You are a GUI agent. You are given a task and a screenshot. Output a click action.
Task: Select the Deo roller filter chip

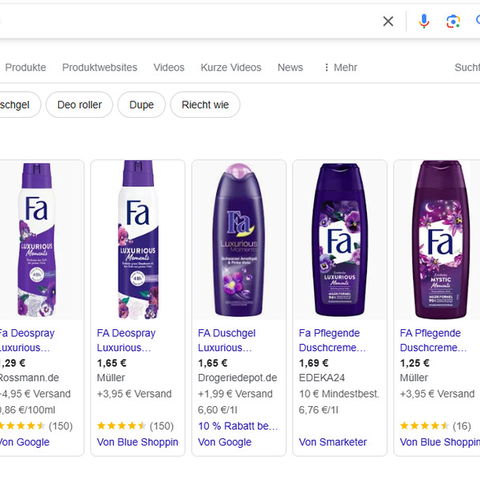point(79,105)
